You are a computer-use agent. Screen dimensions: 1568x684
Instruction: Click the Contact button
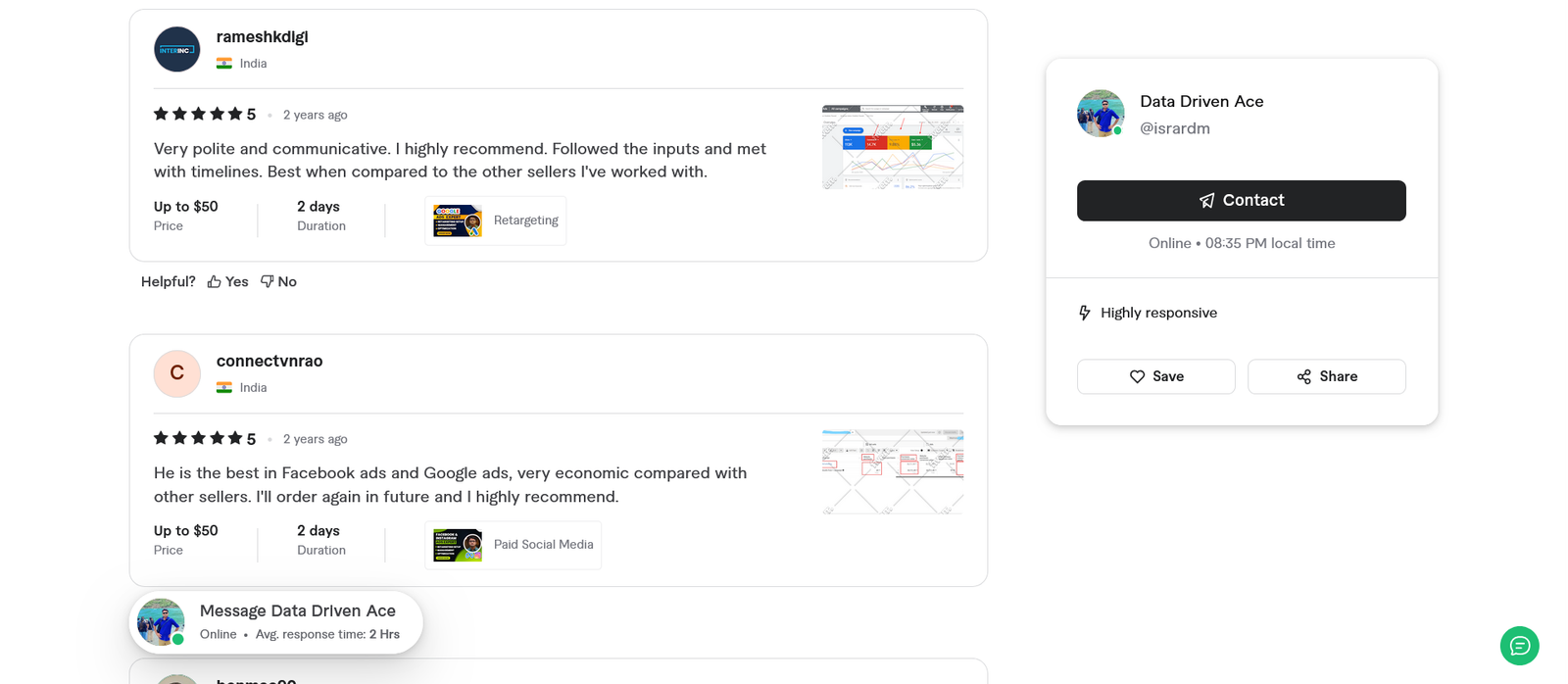pos(1242,200)
